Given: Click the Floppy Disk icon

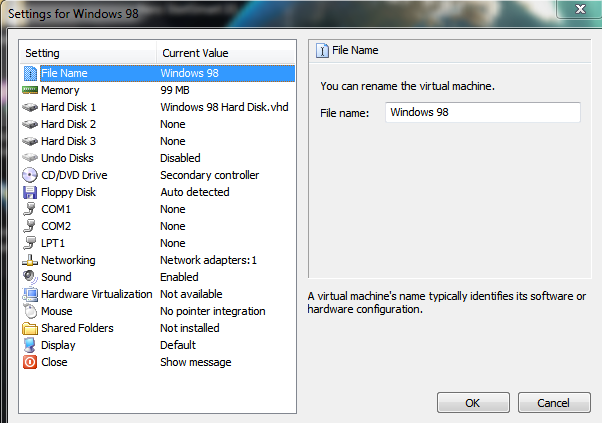Looking at the screenshot, I should [30, 192].
